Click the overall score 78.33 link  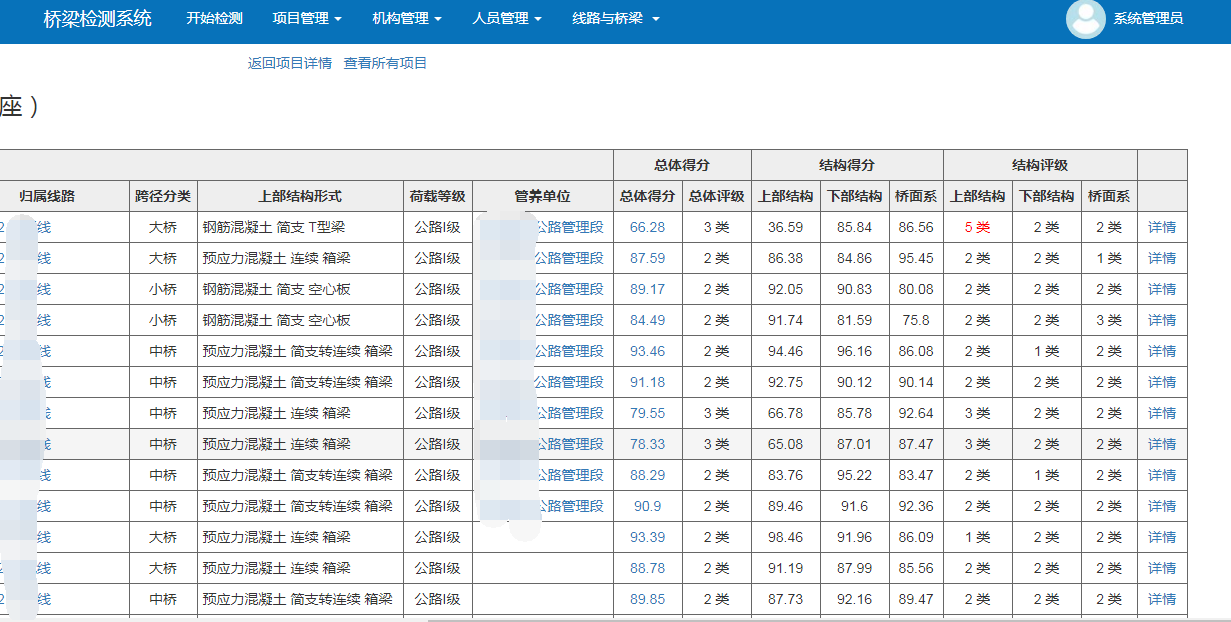(x=647, y=444)
